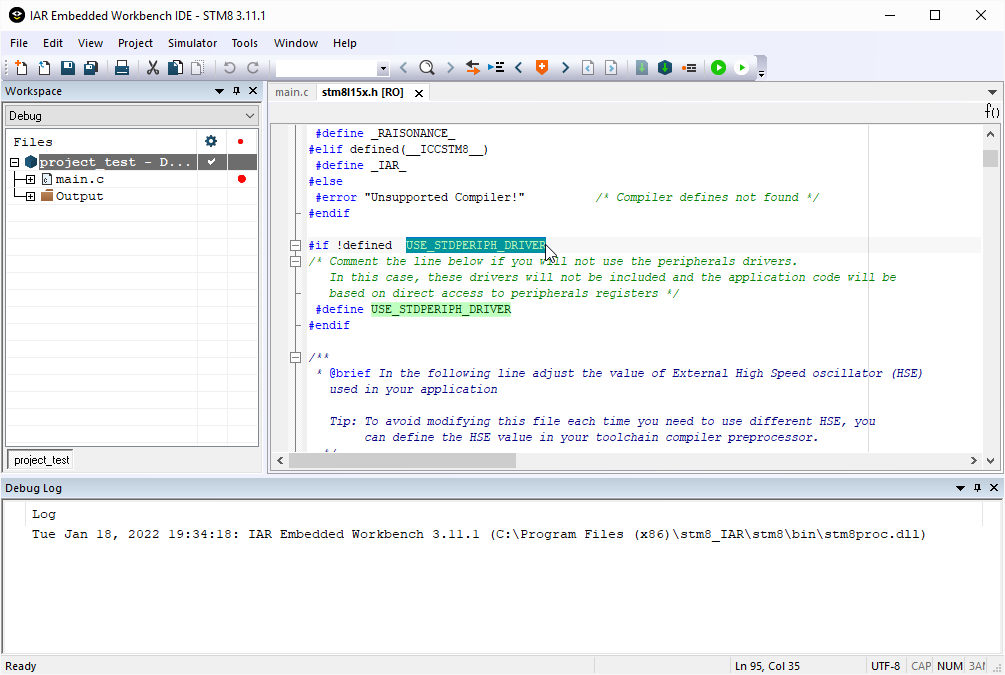Click the highlighted USE_STDPERIPH_DRIVER define
Viewport: 1005px width, 675px height.
pyautogui.click(x=441, y=310)
